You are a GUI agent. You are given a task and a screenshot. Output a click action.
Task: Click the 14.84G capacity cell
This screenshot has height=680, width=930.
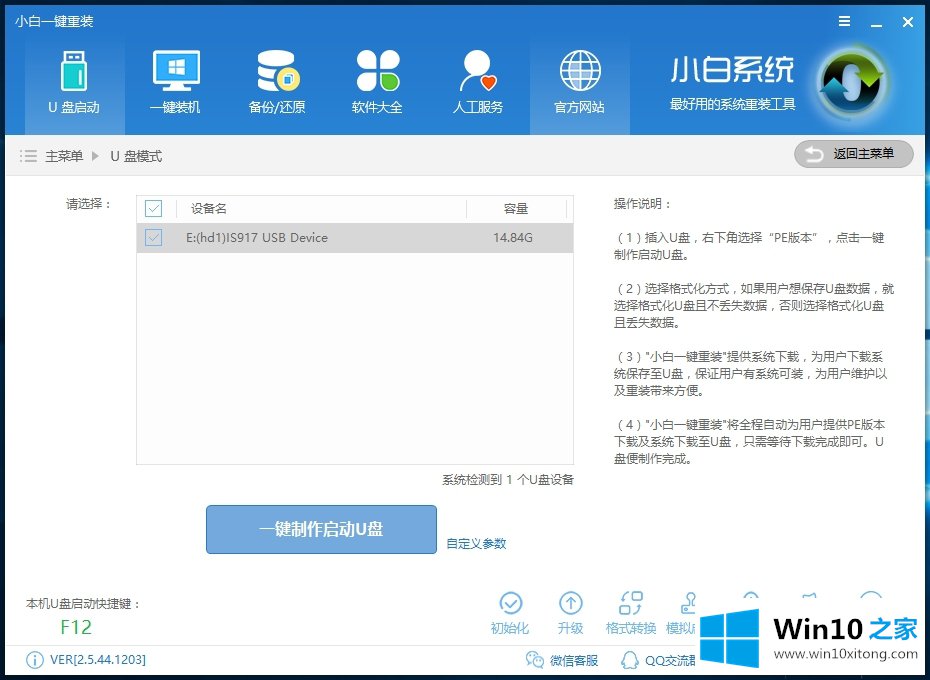coord(512,237)
